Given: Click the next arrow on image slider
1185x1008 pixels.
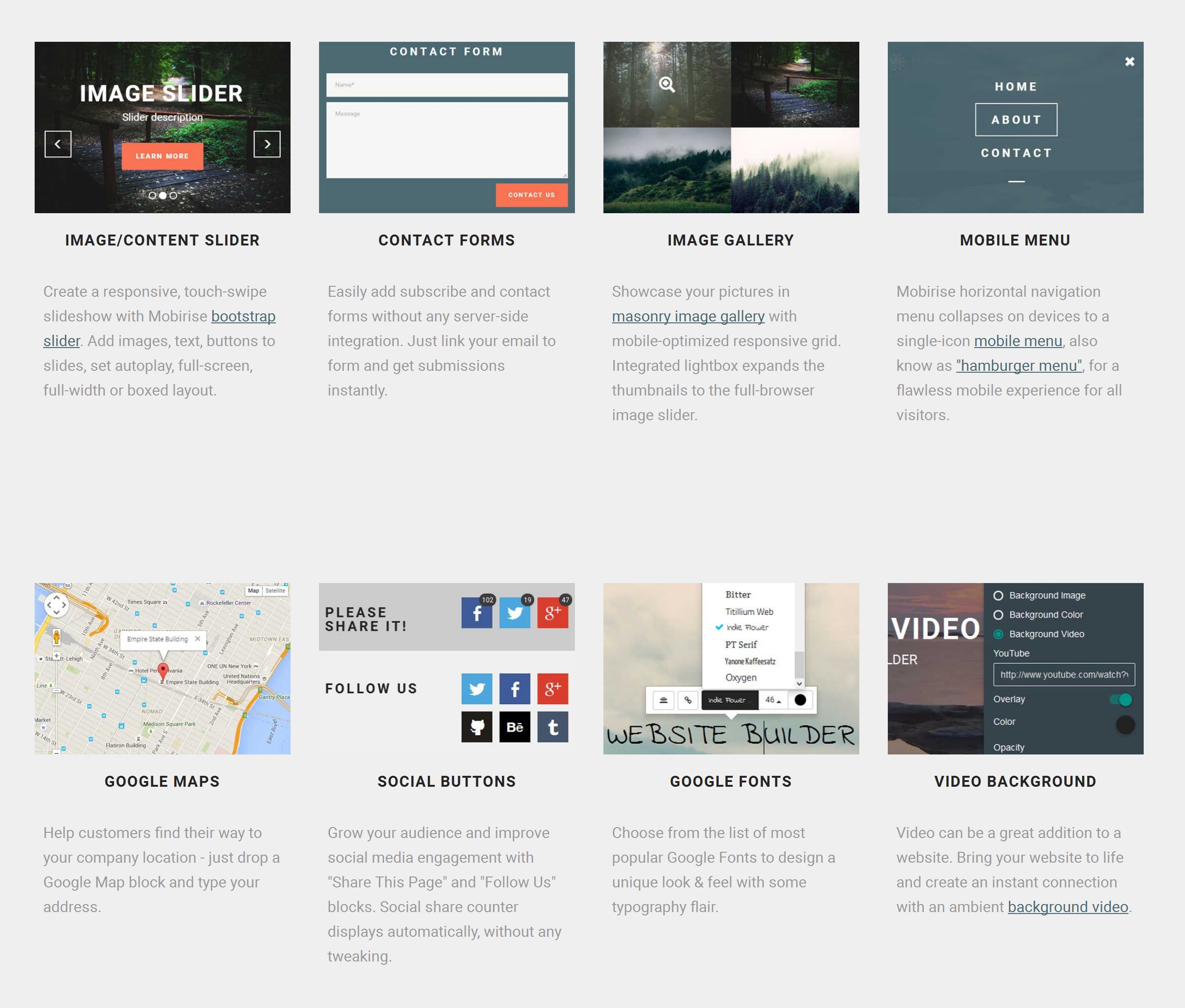Looking at the screenshot, I should 267,143.
